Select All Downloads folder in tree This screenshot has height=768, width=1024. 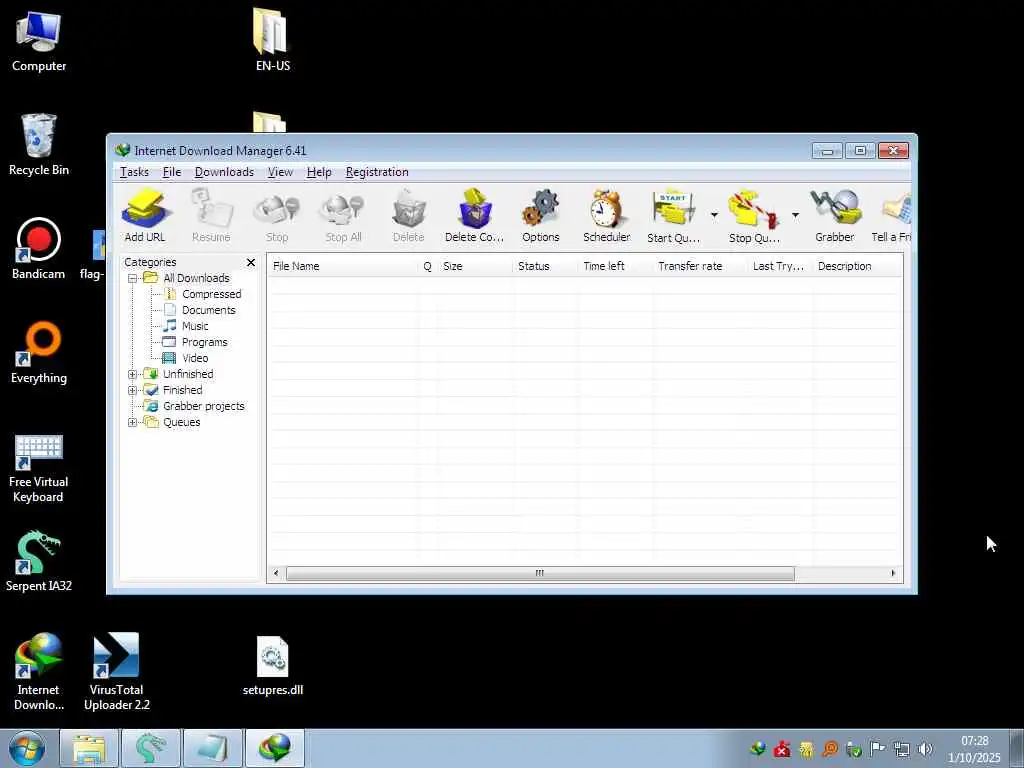196,278
